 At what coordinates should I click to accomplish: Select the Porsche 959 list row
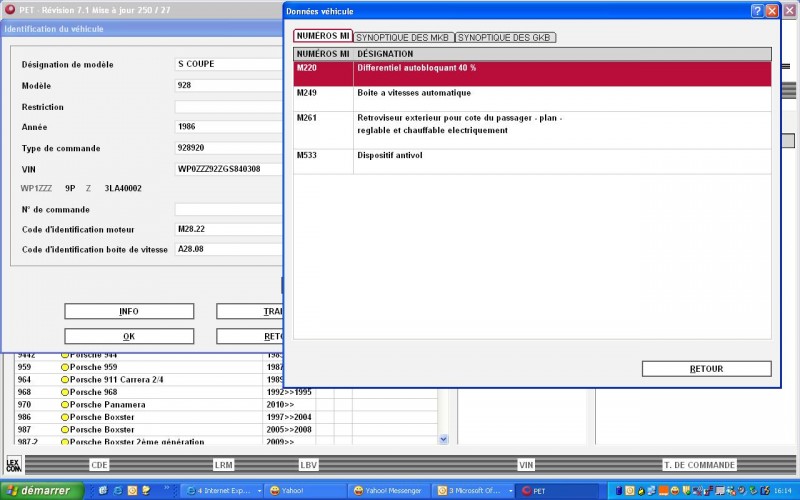pyautogui.click(x=226, y=367)
